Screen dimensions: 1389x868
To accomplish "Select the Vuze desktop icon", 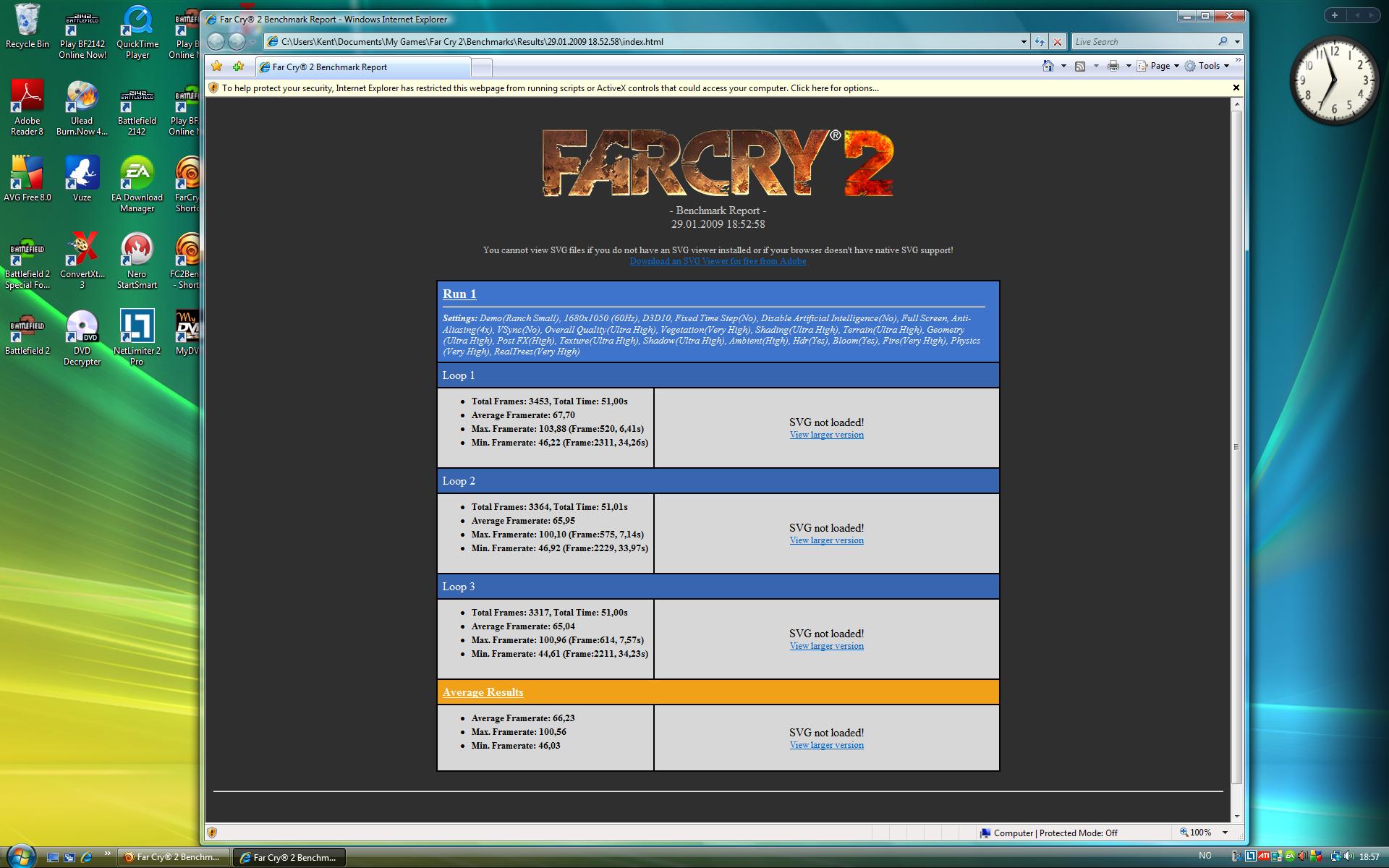I will [82, 178].
